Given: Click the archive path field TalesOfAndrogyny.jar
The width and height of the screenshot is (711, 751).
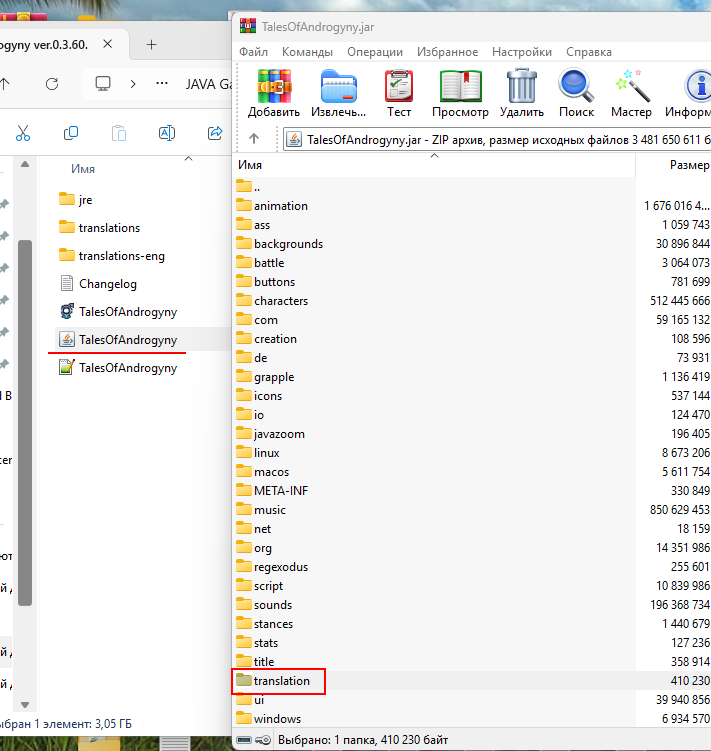Looking at the screenshot, I should 497,139.
